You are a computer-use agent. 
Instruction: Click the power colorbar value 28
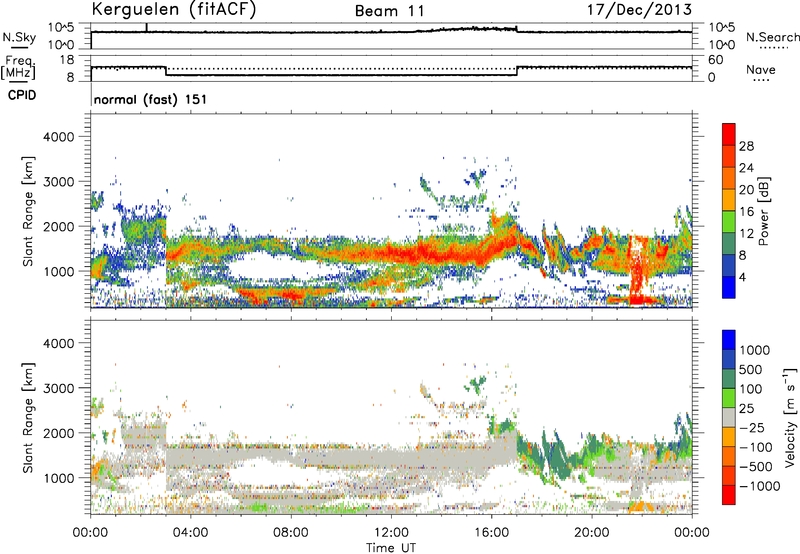[x=746, y=146]
